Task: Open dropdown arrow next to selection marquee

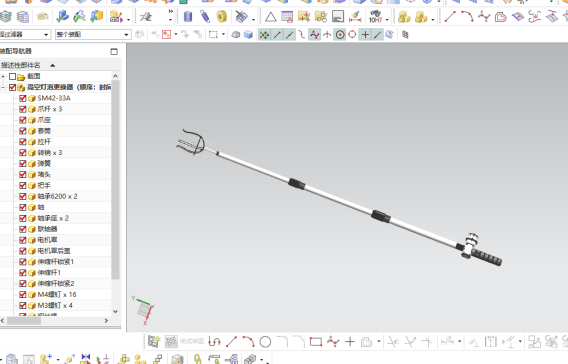Action: (x=223, y=34)
